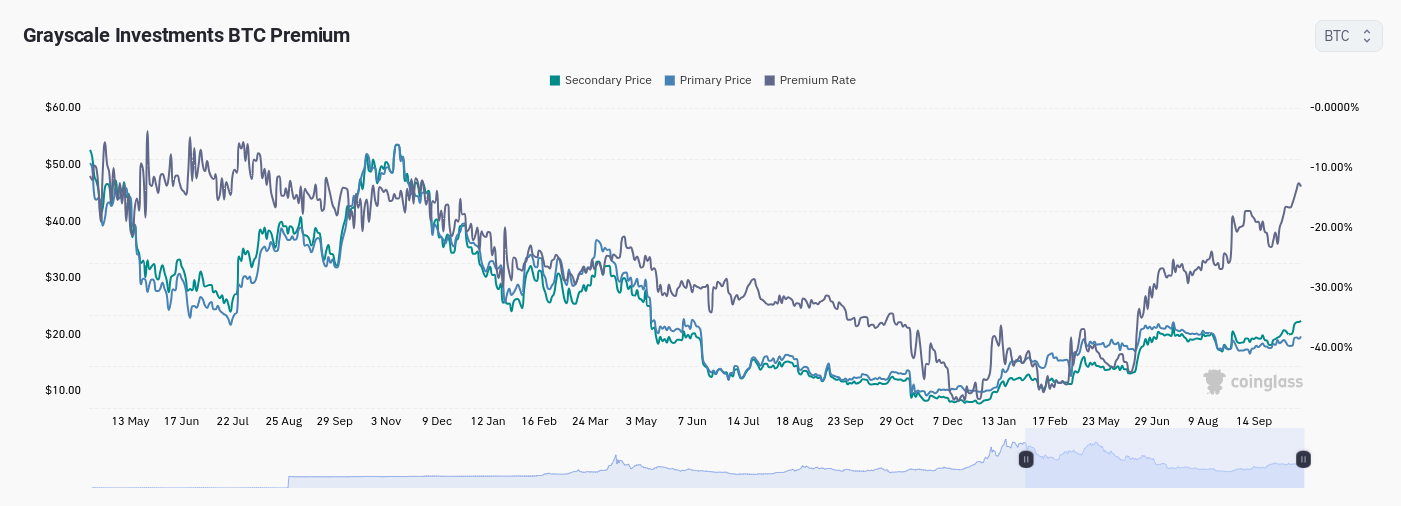Toggle Premium Rate series via legend label
This screenshot has width=1401, height=506.
pyautogui.click(x=817, y=80)
